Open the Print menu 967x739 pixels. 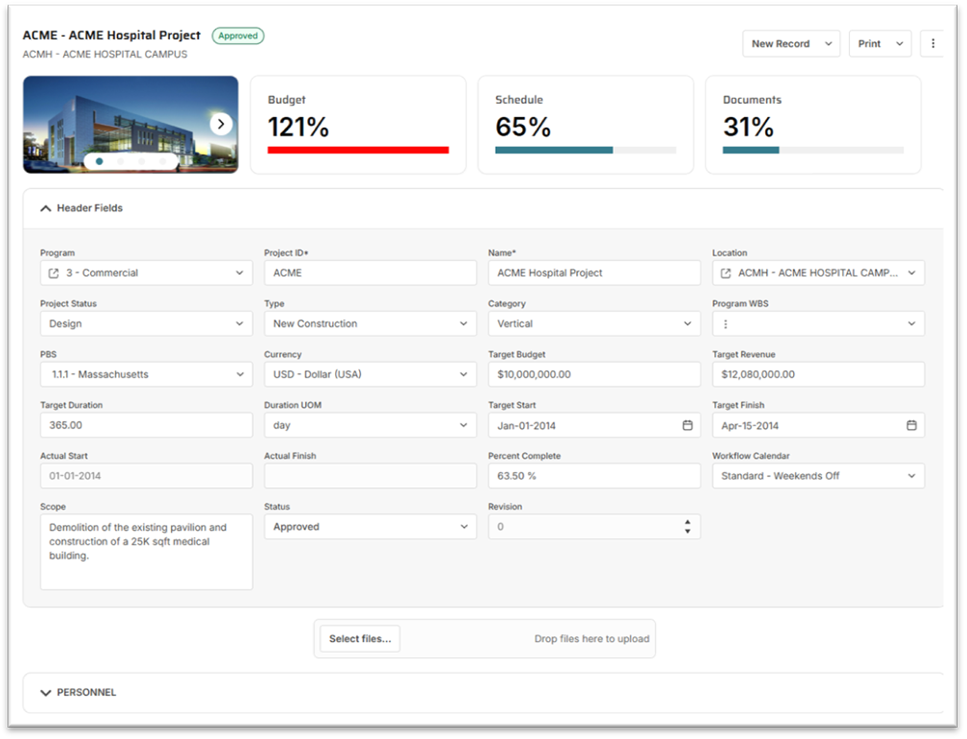coord(879,43)
